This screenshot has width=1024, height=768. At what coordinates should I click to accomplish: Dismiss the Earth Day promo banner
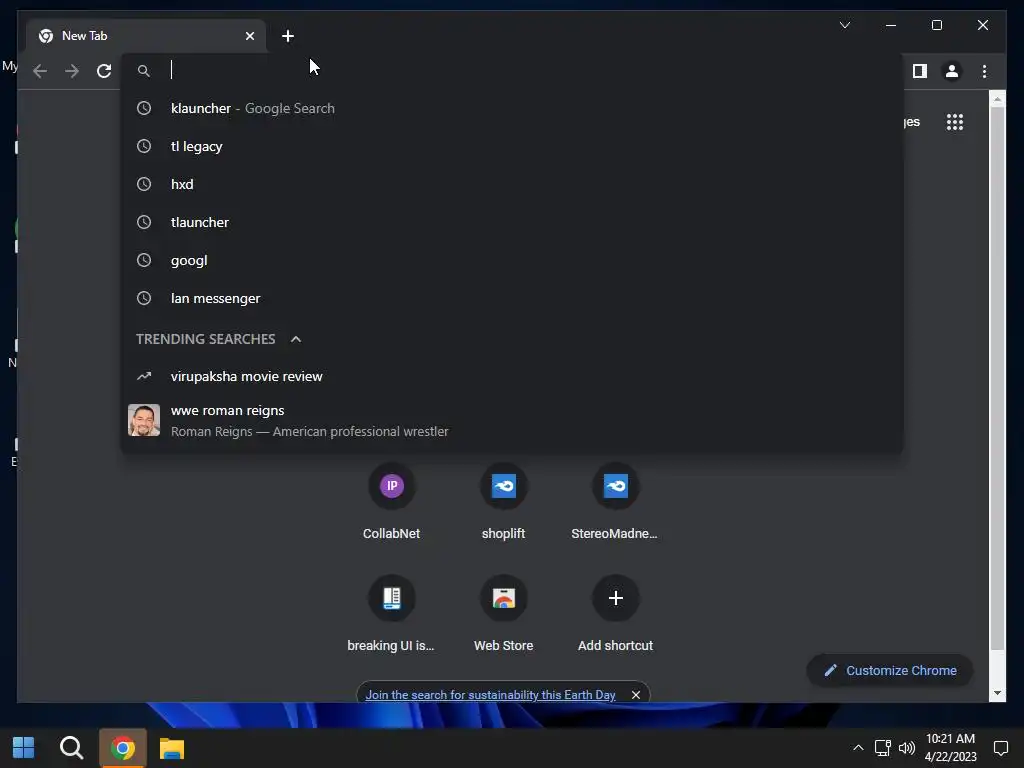click(x=635, y=695)
